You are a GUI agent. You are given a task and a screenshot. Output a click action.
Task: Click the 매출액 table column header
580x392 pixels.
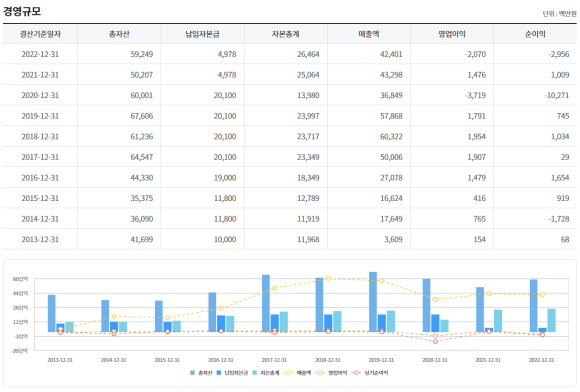[x=369, y=34]
